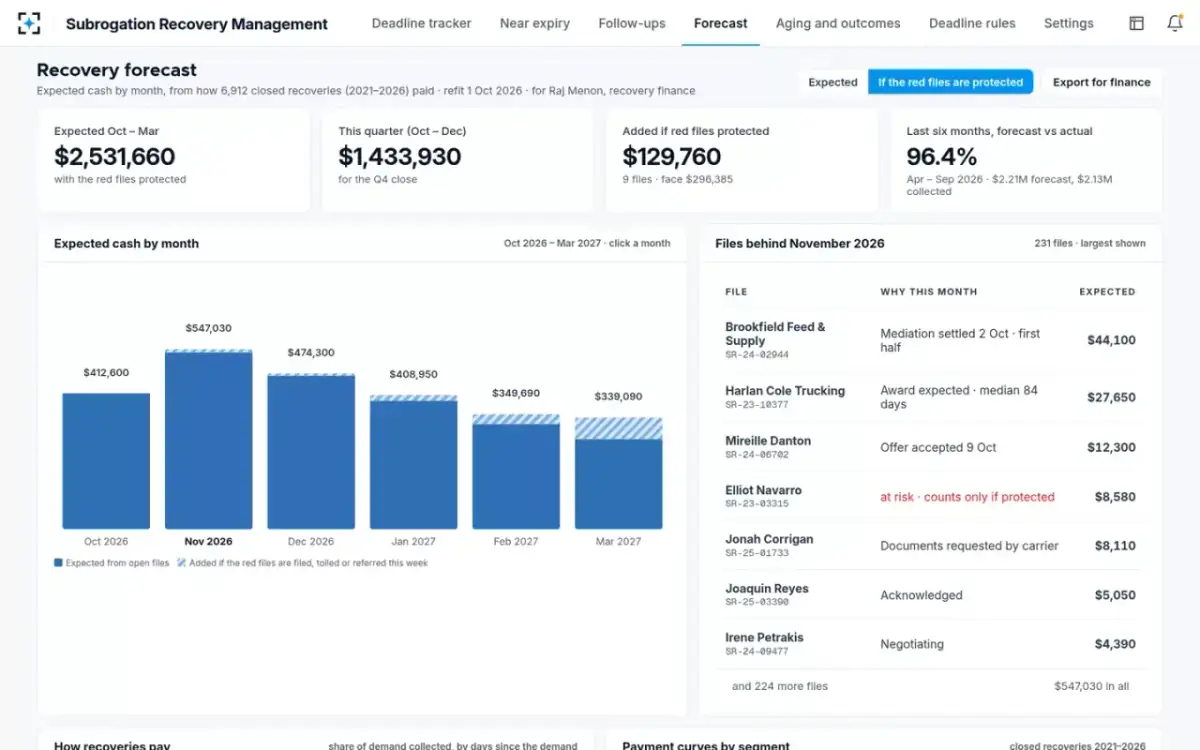Click 'Offer accepted 9 Oct' reason
Viewport: 1200px width, 750px height.
pyautogui.click(x=938, y=447)
